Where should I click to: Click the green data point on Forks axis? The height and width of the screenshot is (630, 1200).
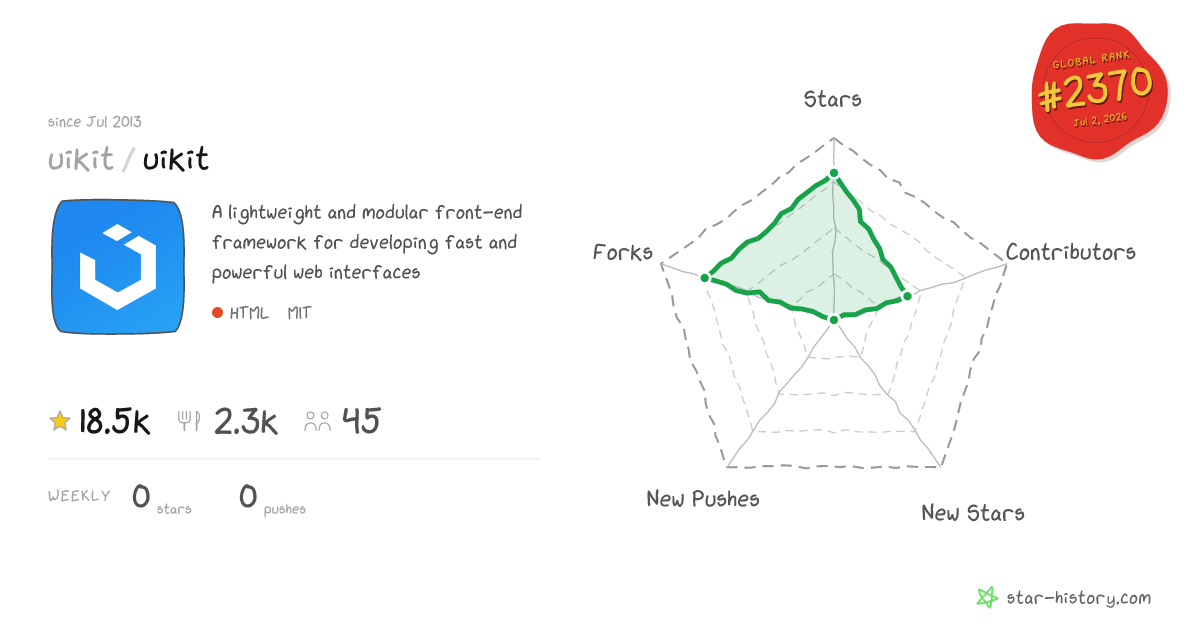705,277
